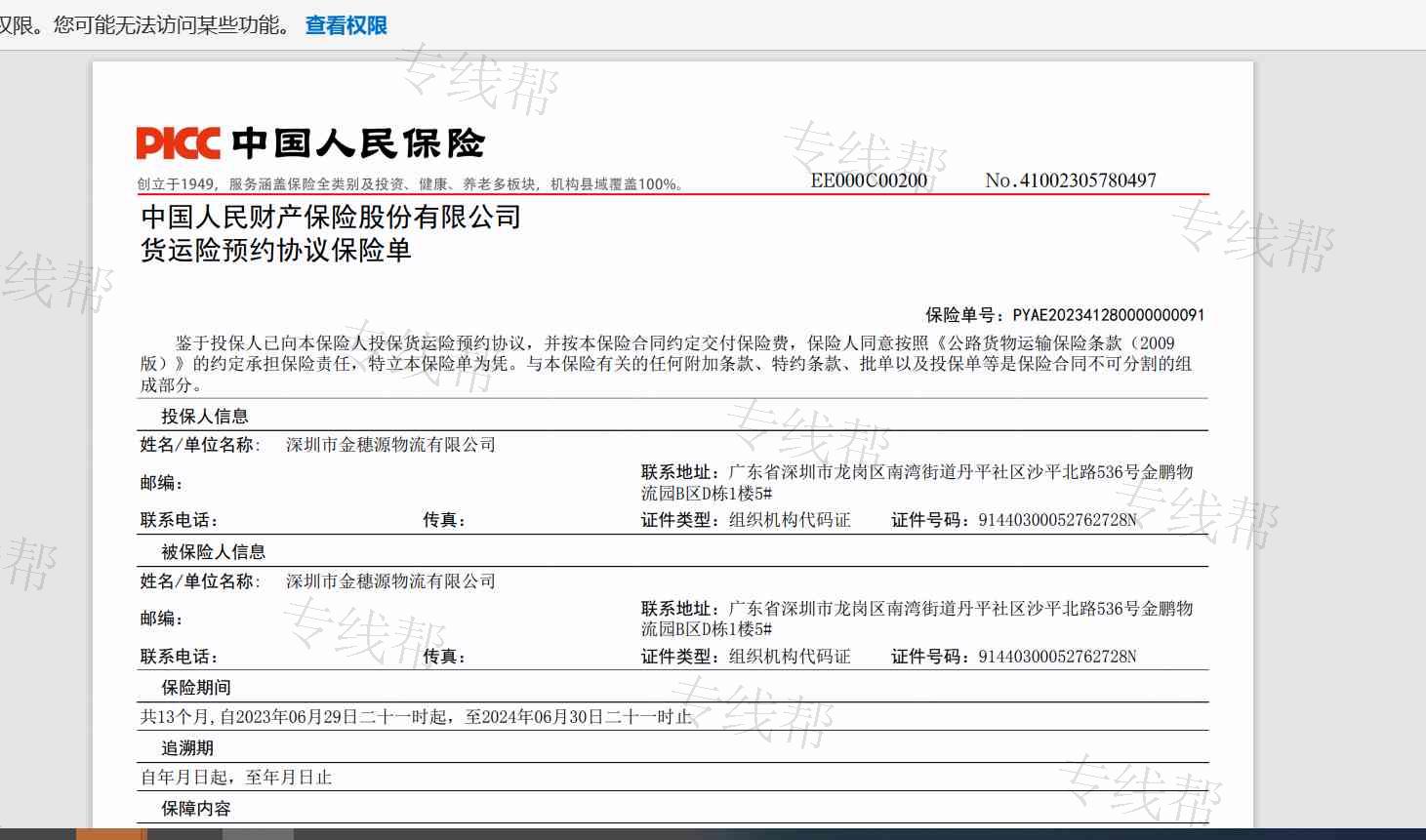This screenshot has width=1426, height=840.
Task: Click the notice text 您可能无法访问某些功能
Action: [x=172, y=25]
